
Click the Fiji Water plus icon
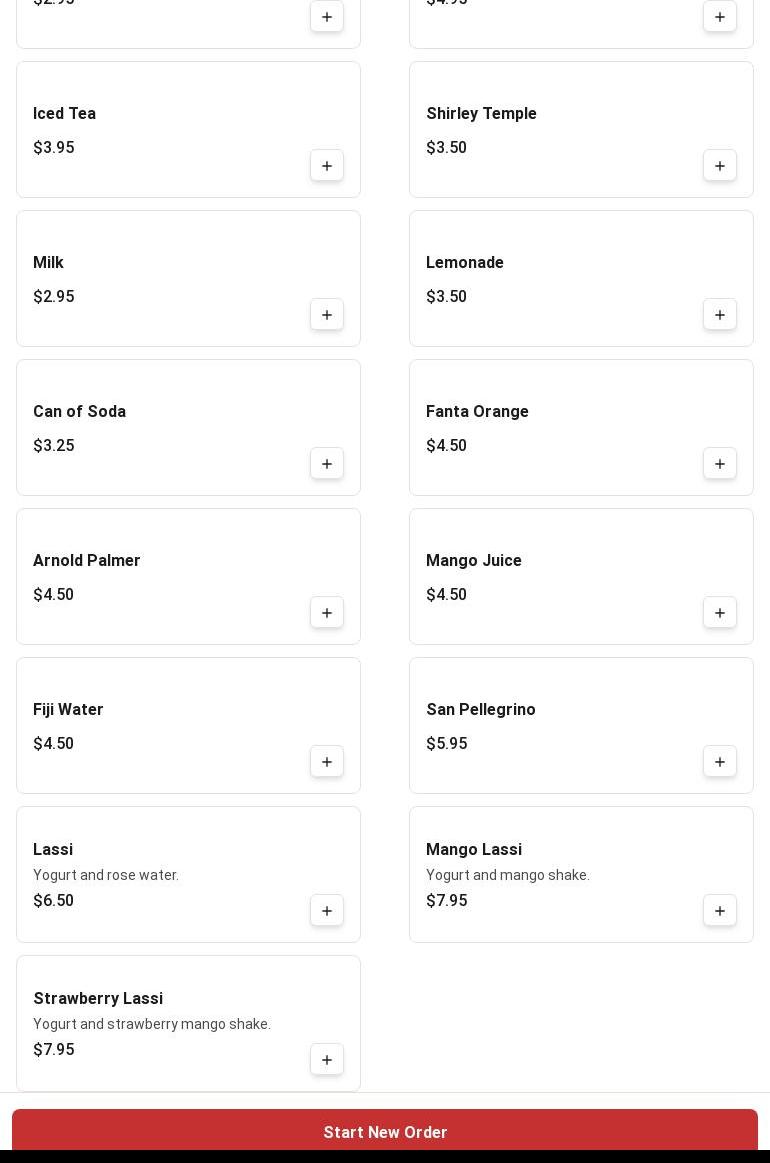(x=327, y=762)
